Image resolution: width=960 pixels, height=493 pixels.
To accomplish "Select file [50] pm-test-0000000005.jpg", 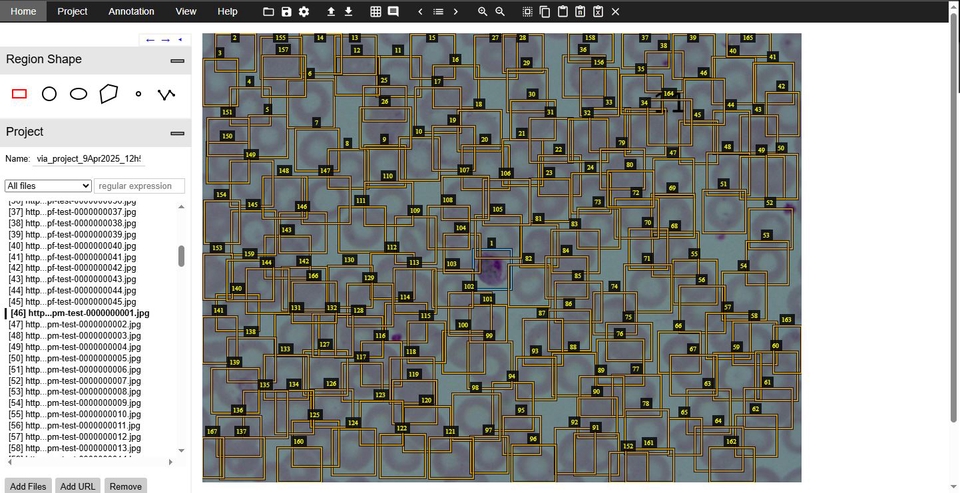I will coord(75,358).
